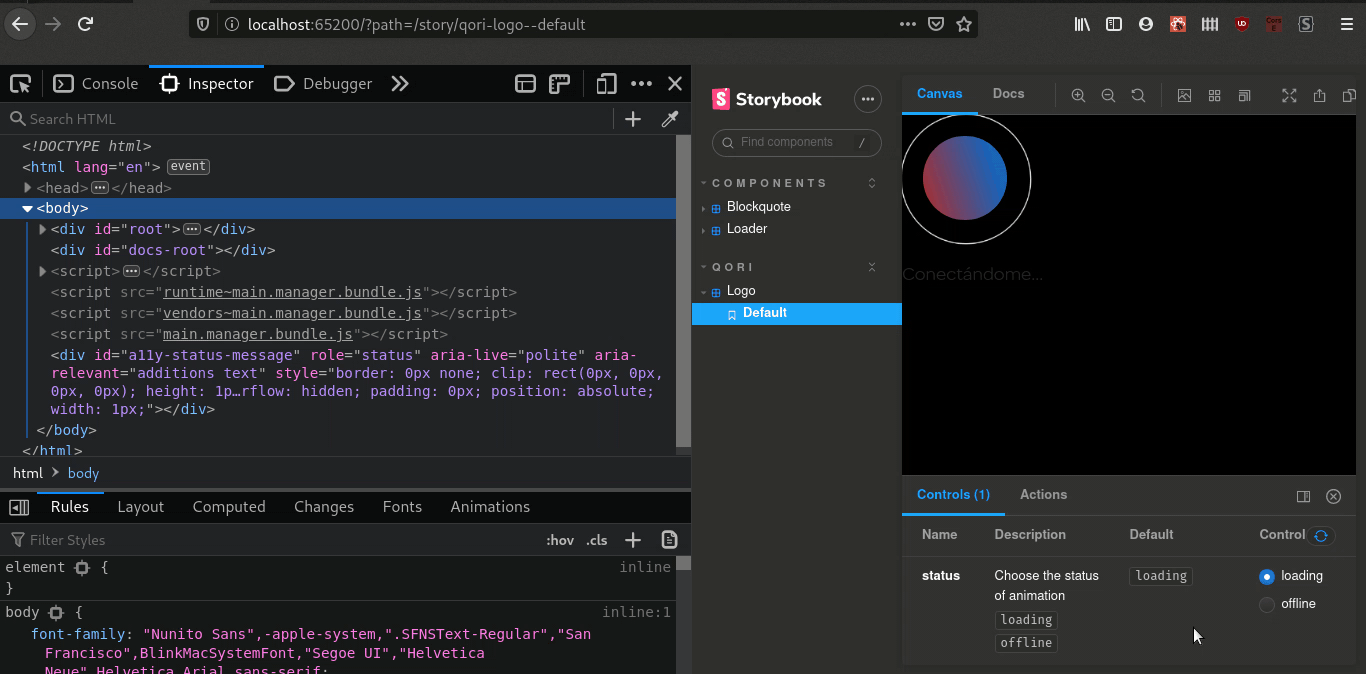
Task: Toggle the :hov pseudo-class panel
Action: 560,540
